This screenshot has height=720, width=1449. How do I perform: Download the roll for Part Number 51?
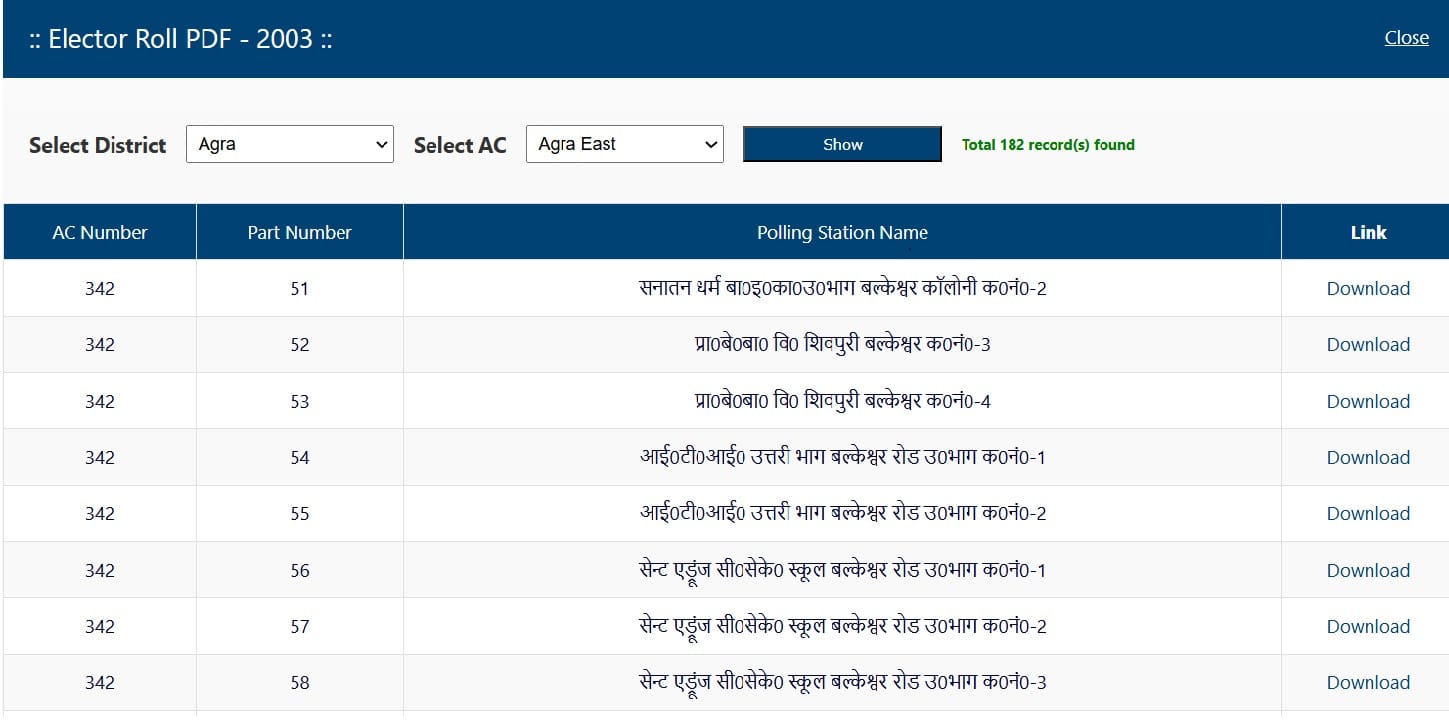click(1368, 288)
